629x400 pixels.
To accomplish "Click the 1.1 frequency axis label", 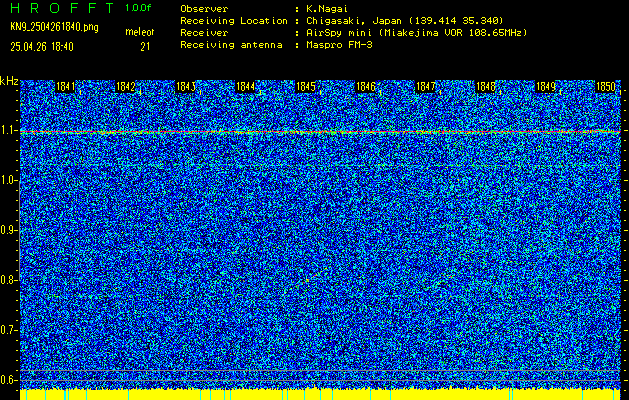I will (7, 131).
